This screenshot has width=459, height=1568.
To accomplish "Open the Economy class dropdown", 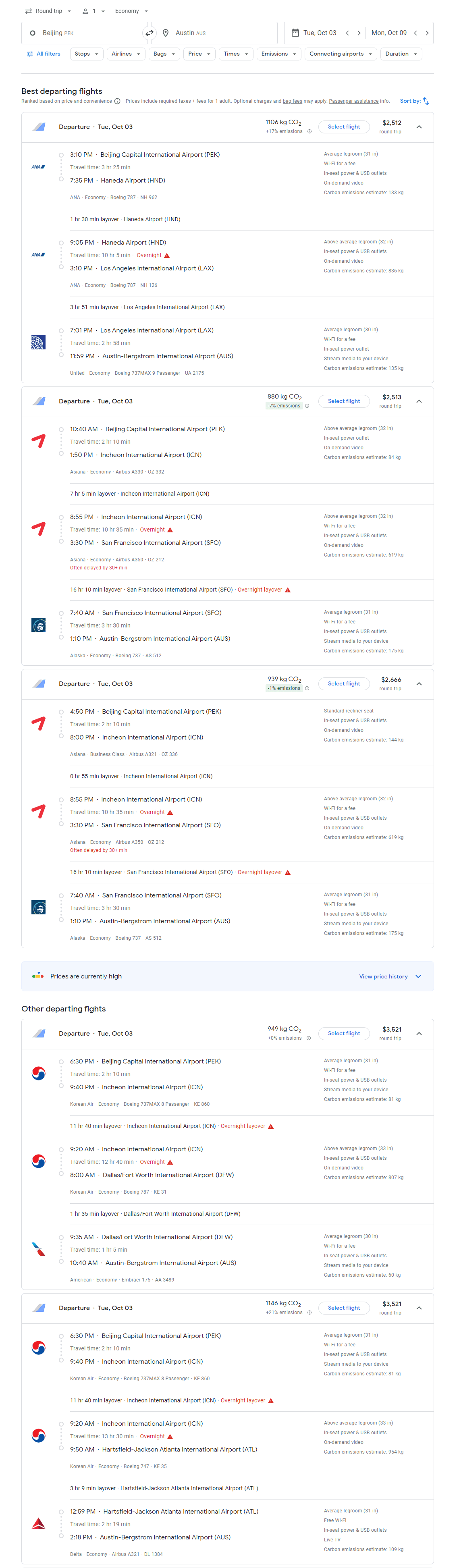I will (x=131, y=11).
